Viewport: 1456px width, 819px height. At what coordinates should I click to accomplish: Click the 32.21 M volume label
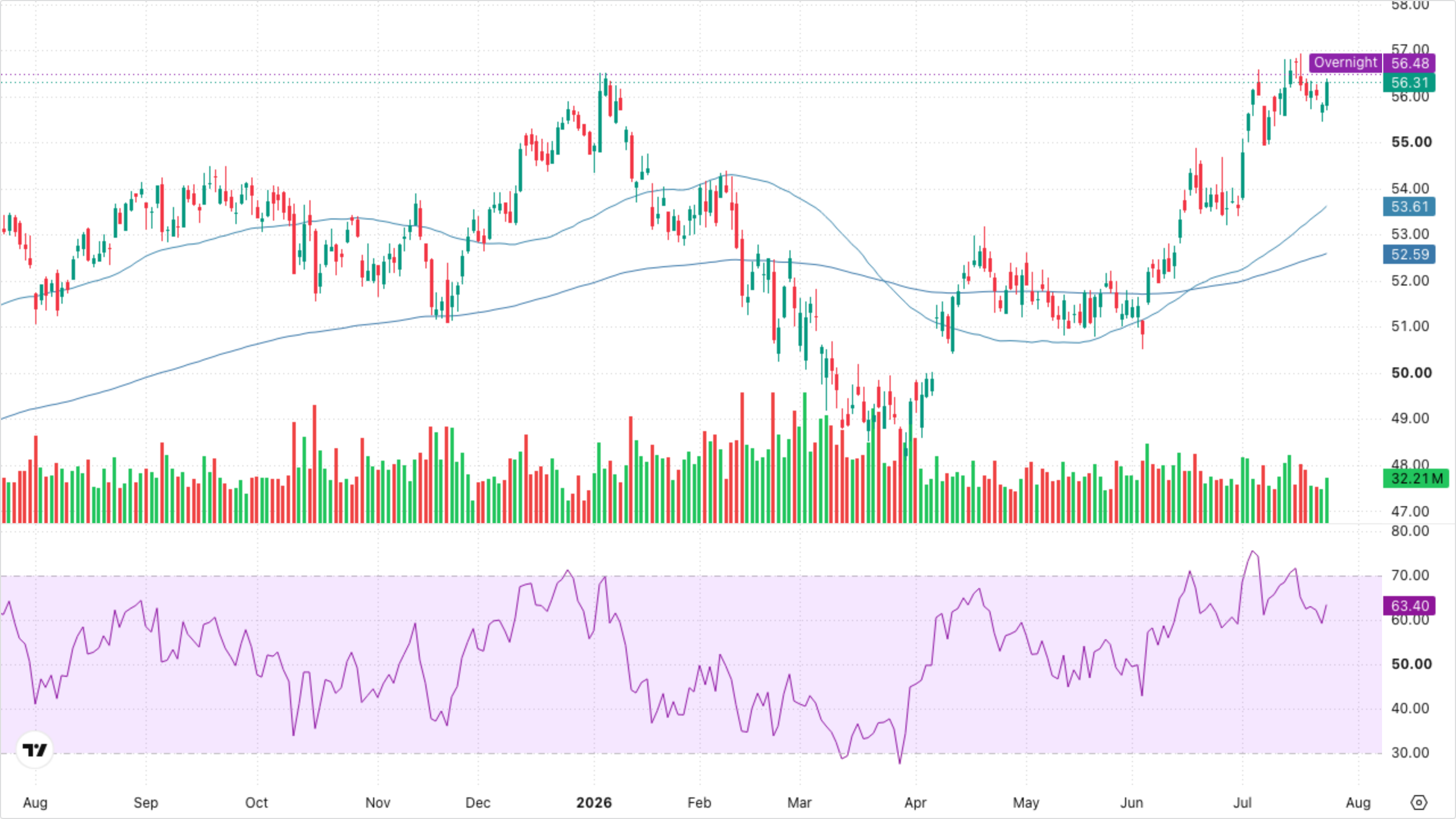[x=1417, y=478]
